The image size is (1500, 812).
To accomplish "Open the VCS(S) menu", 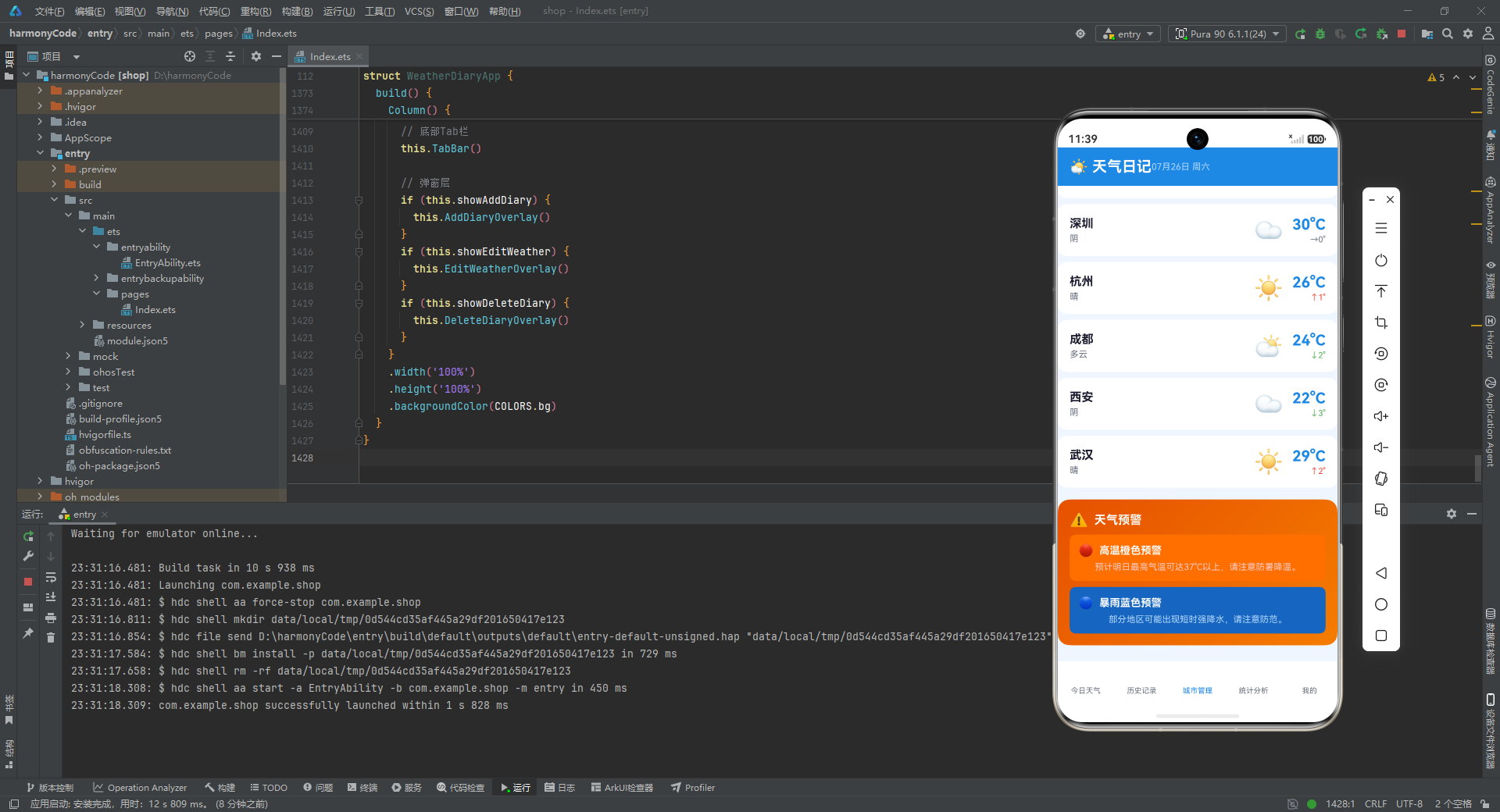I will tap(419, 11).
